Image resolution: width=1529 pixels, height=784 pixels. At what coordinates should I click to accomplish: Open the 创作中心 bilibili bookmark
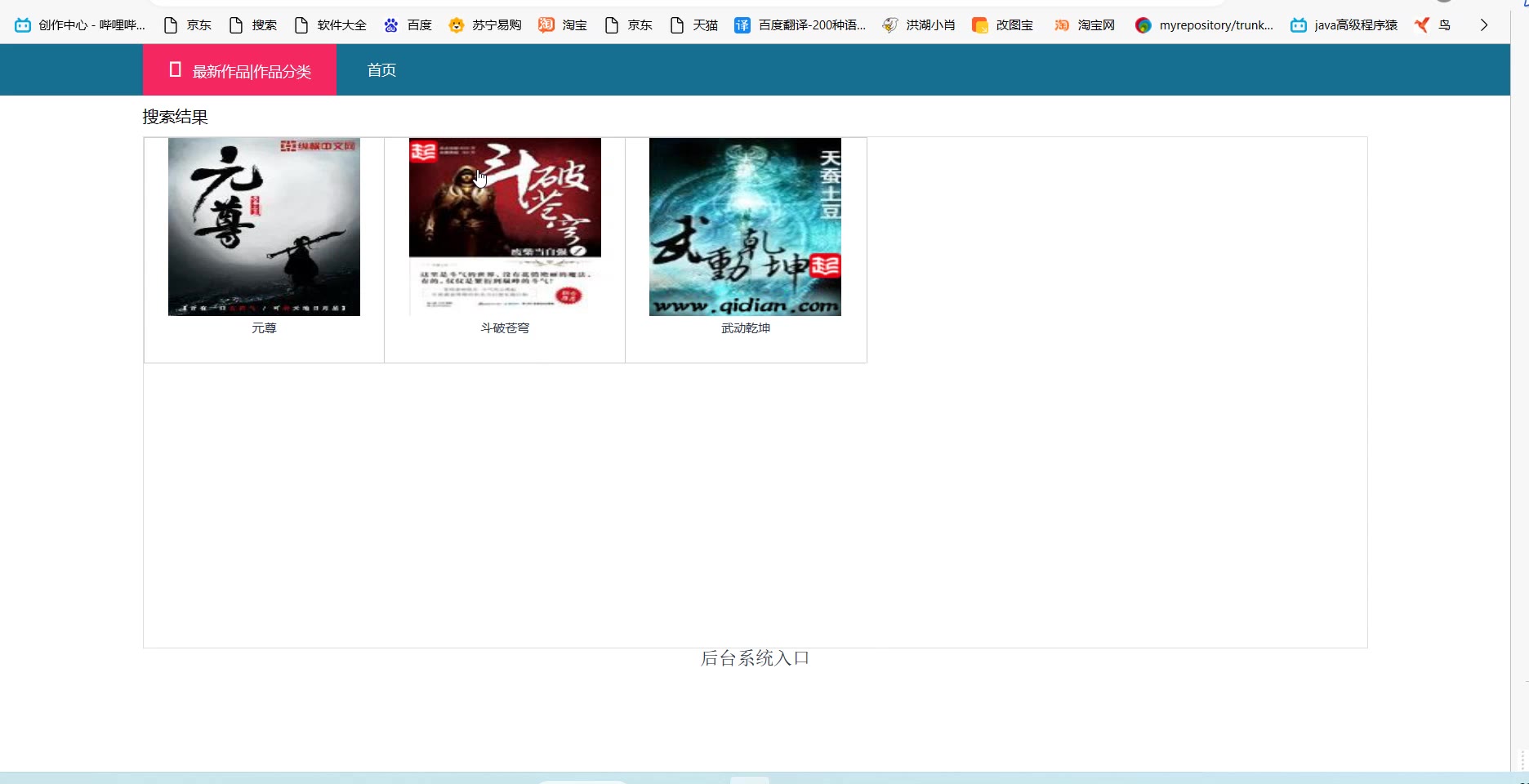point(80,25)
